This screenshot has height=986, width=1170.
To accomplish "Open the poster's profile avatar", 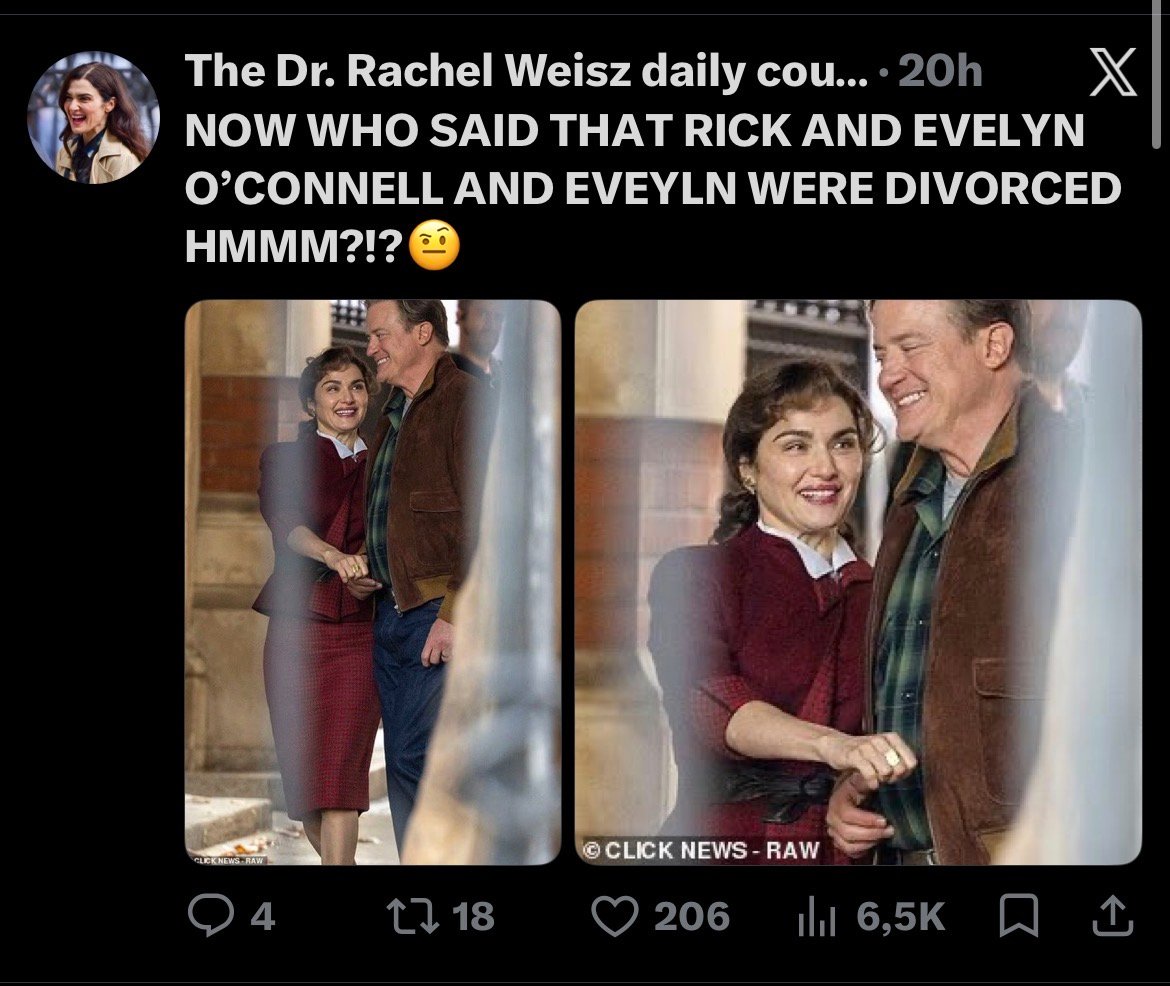I will pyautogui.click(x=93, y=118).
